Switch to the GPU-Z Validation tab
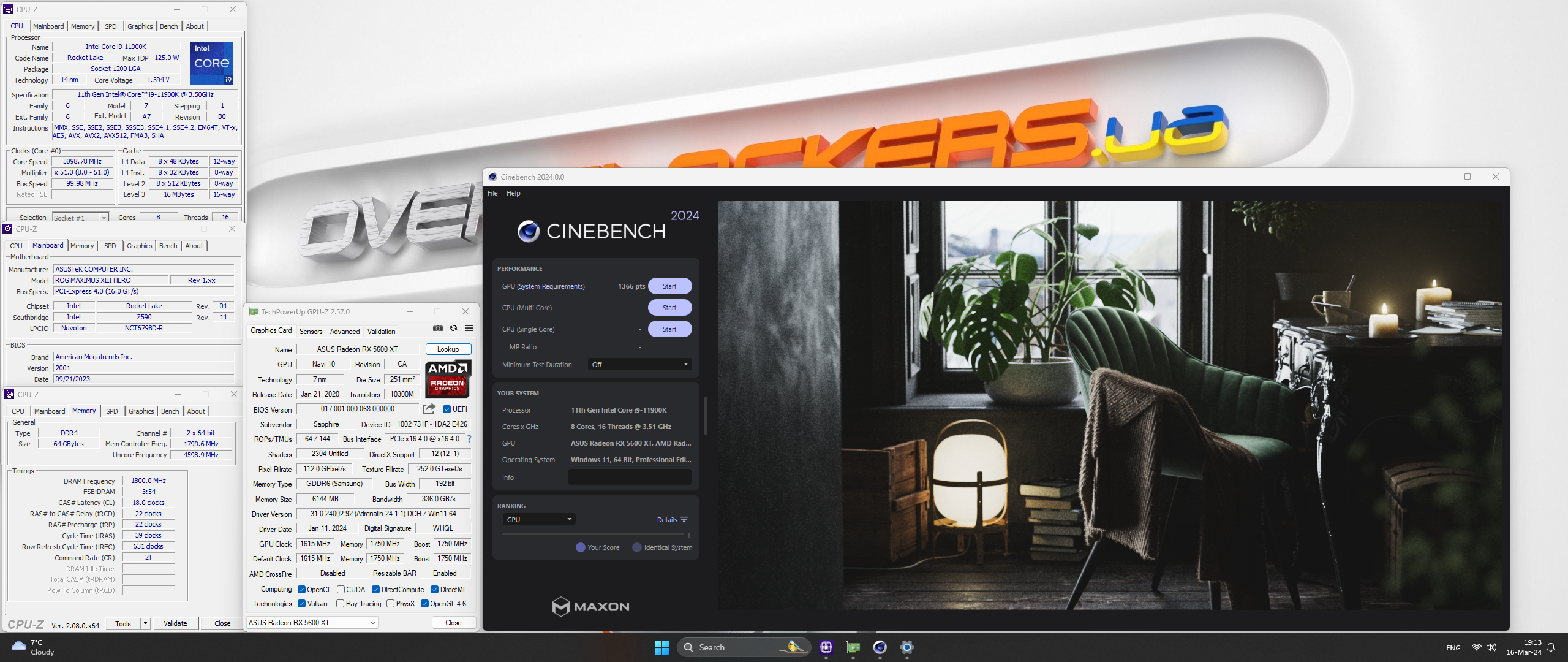Viewport: 1568px width, 662px height. pyautogui.click(x=381, y=332)
